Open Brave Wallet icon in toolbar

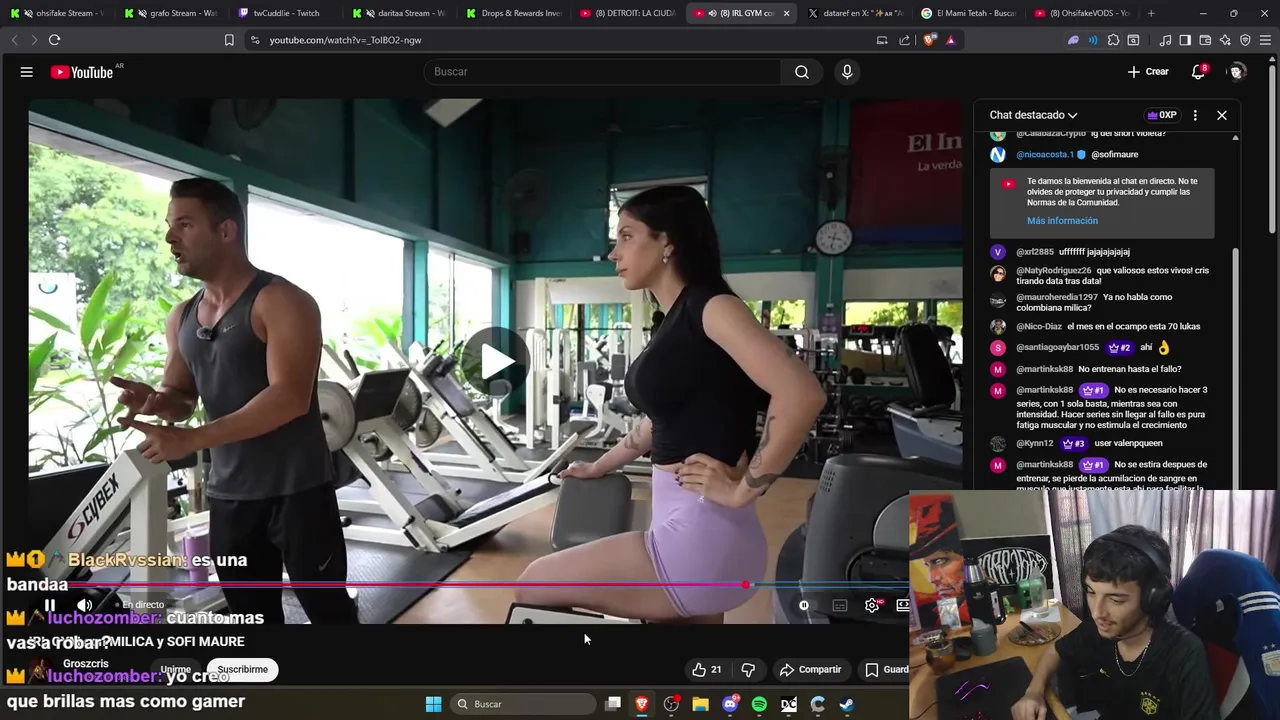pos(1205,40)
